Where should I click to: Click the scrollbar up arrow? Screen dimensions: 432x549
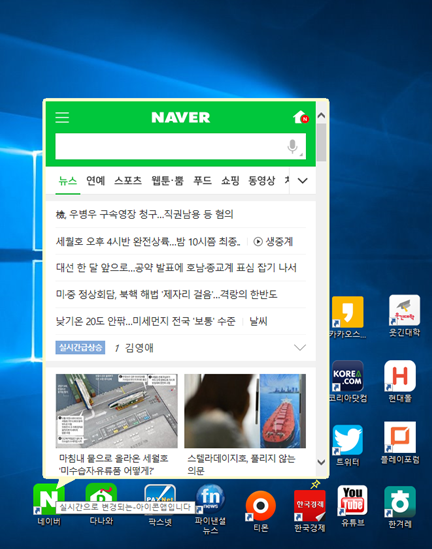click(x=321, y=115)
